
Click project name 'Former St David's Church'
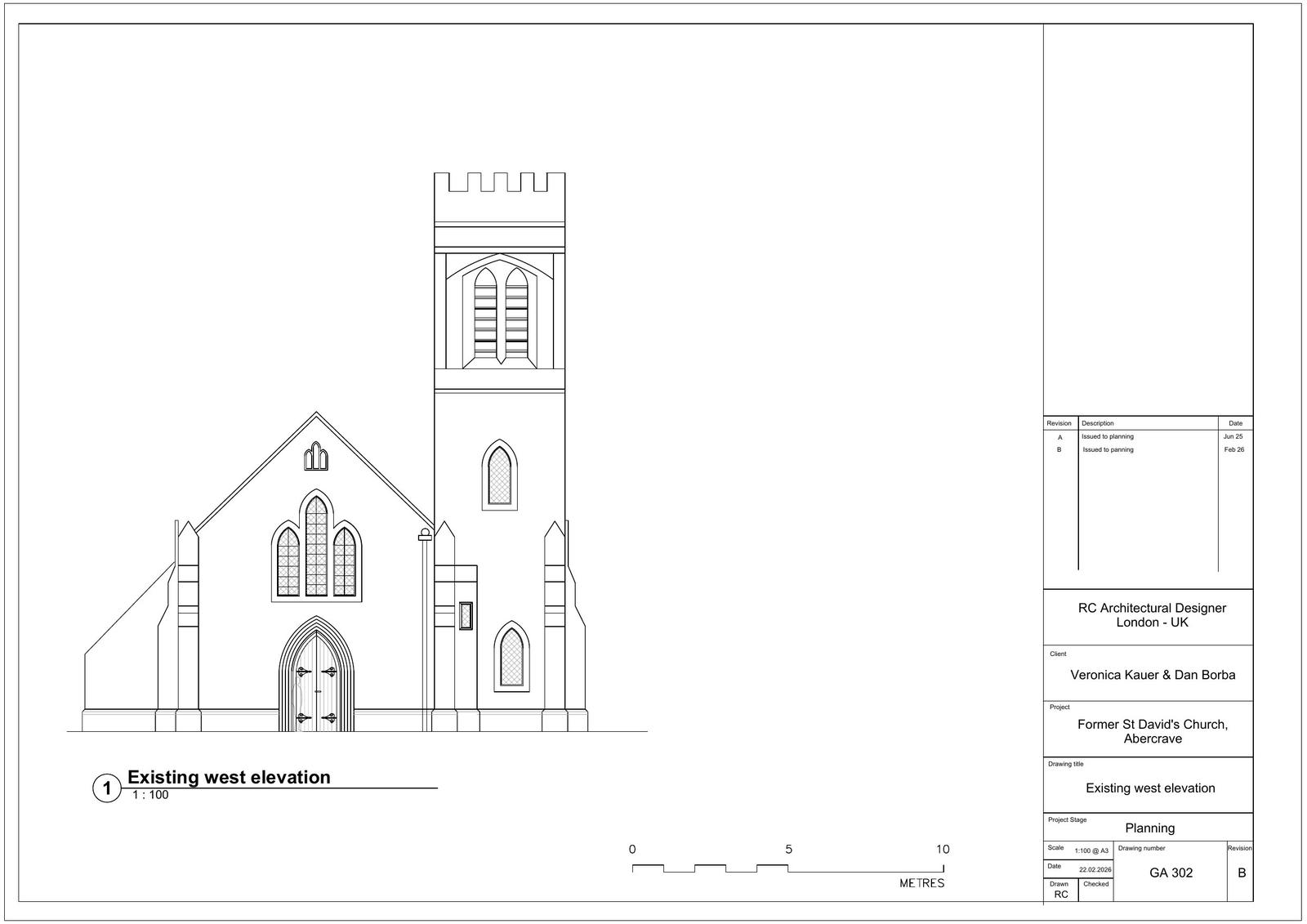[1152, 725]
